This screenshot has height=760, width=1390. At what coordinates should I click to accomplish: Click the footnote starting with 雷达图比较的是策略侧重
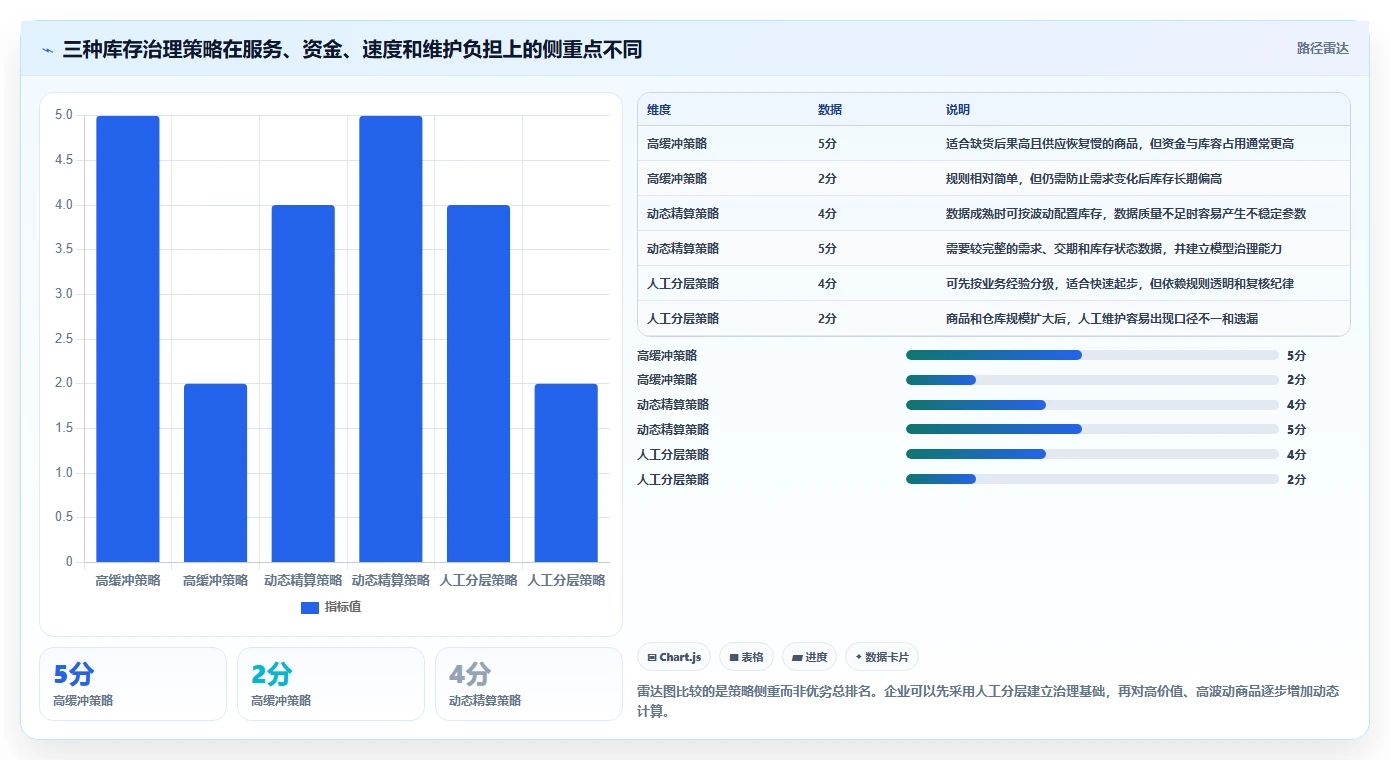(x=988, y=702)
